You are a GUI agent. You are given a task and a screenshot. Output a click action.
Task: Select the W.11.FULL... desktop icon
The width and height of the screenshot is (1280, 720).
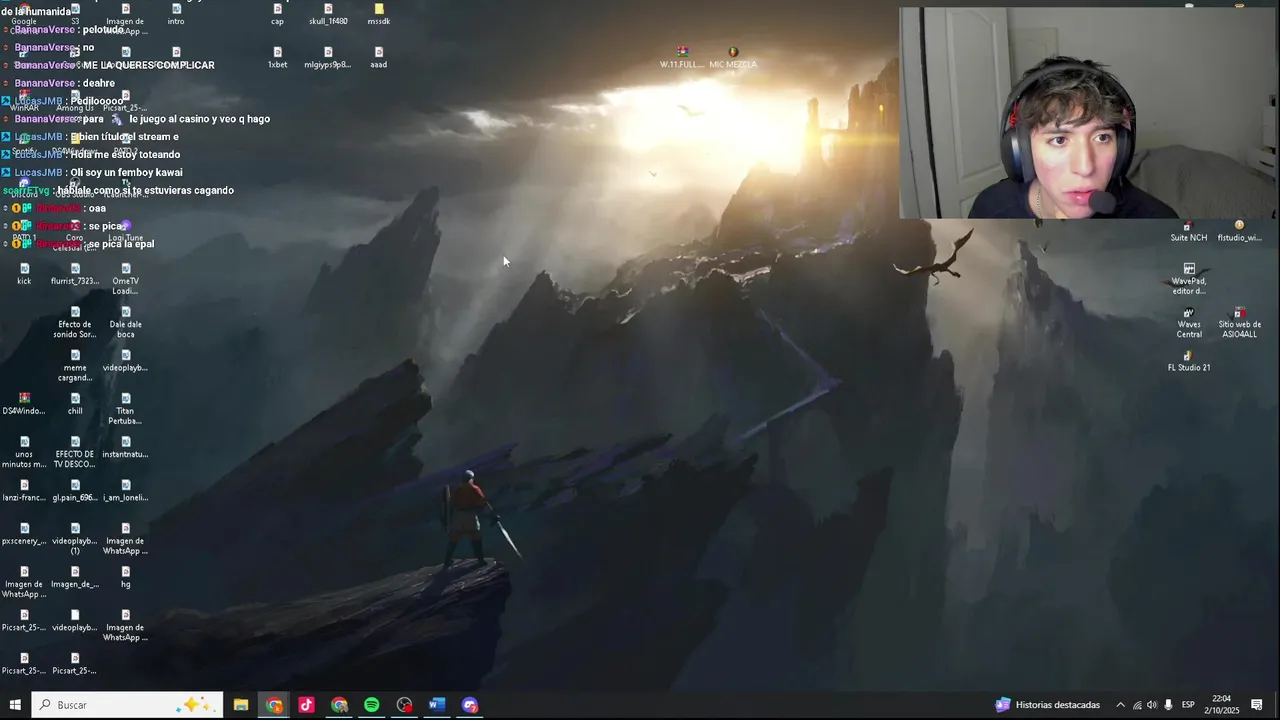pos(682,58)
